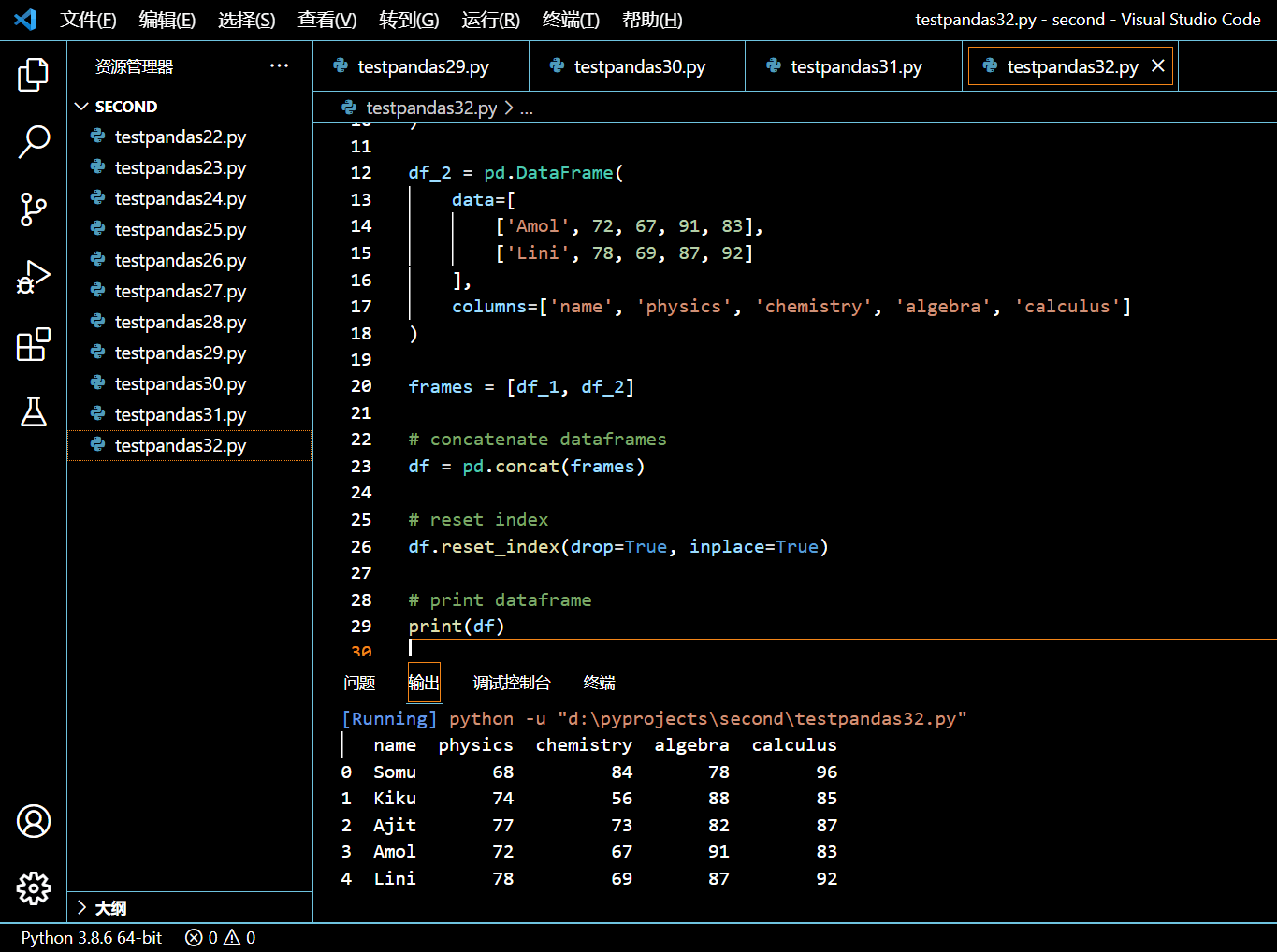Open testpandas23.py in explorer
The height and width of the screenshot is (952, 1277).
coord(190,167)
